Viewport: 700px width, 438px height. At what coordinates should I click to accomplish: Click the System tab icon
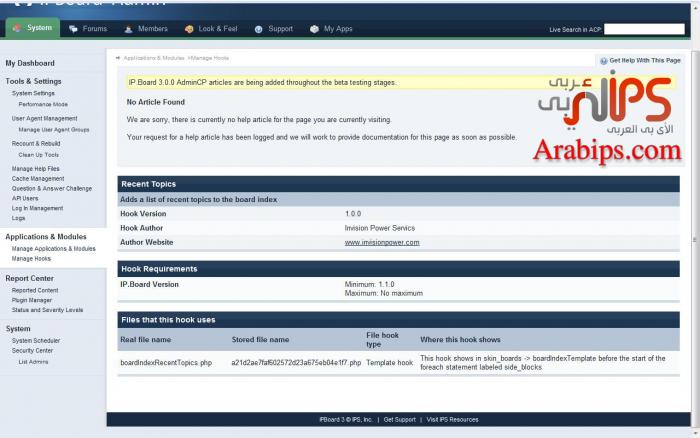pyautogui.click(x=17, y=29)
